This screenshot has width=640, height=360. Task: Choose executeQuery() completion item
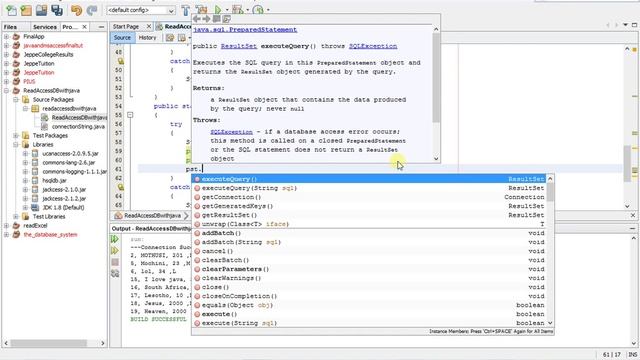click(x=370, y=179)
